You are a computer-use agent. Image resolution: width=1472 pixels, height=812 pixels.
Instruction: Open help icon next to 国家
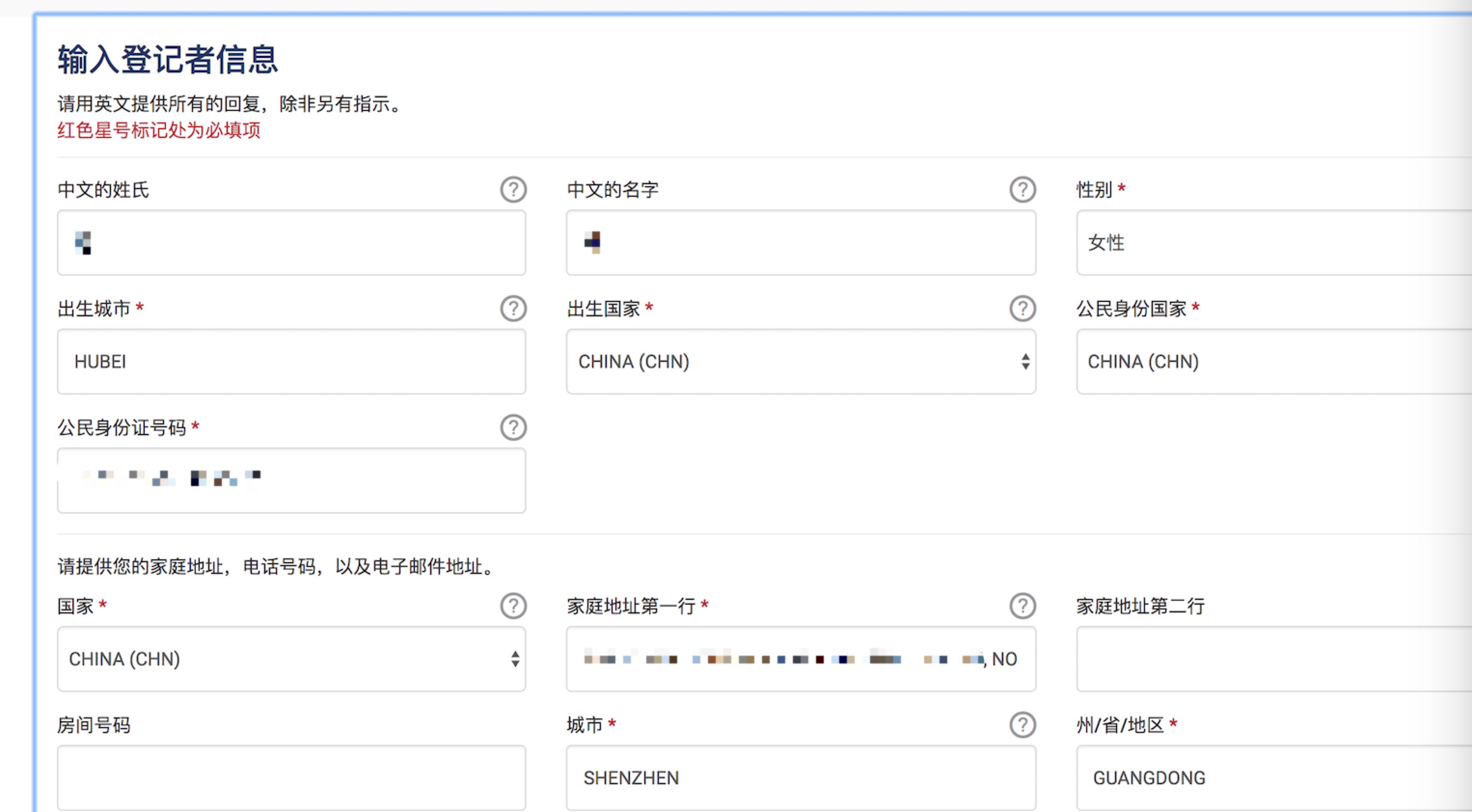pyautogui.click(x=513, y=606)
